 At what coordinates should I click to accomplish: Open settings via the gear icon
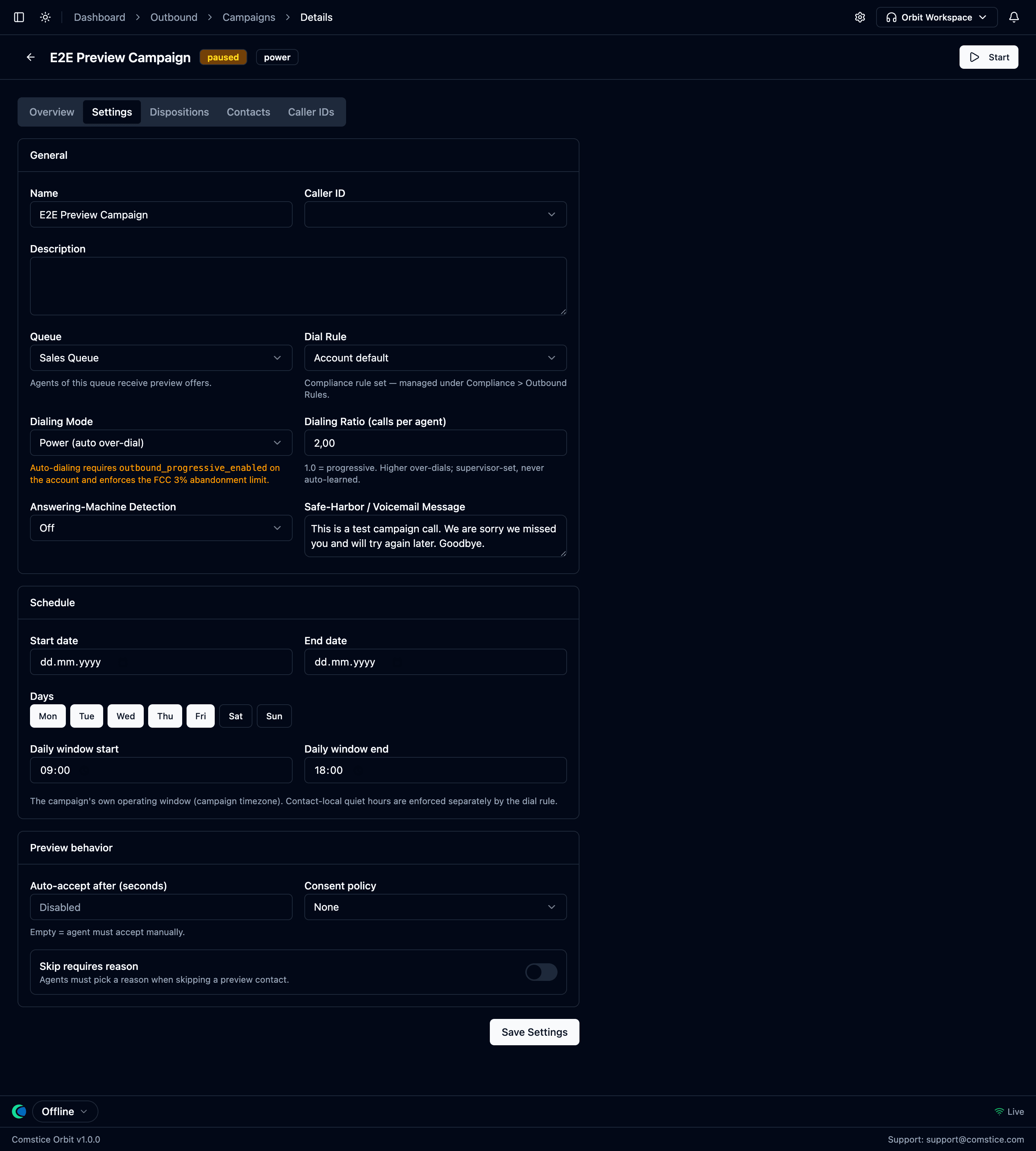860,17
